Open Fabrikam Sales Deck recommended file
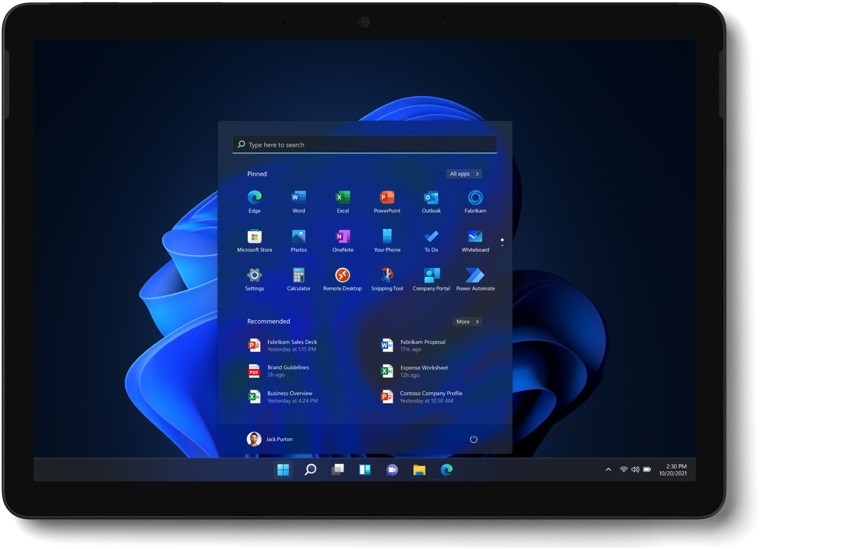 click(283, 346)
